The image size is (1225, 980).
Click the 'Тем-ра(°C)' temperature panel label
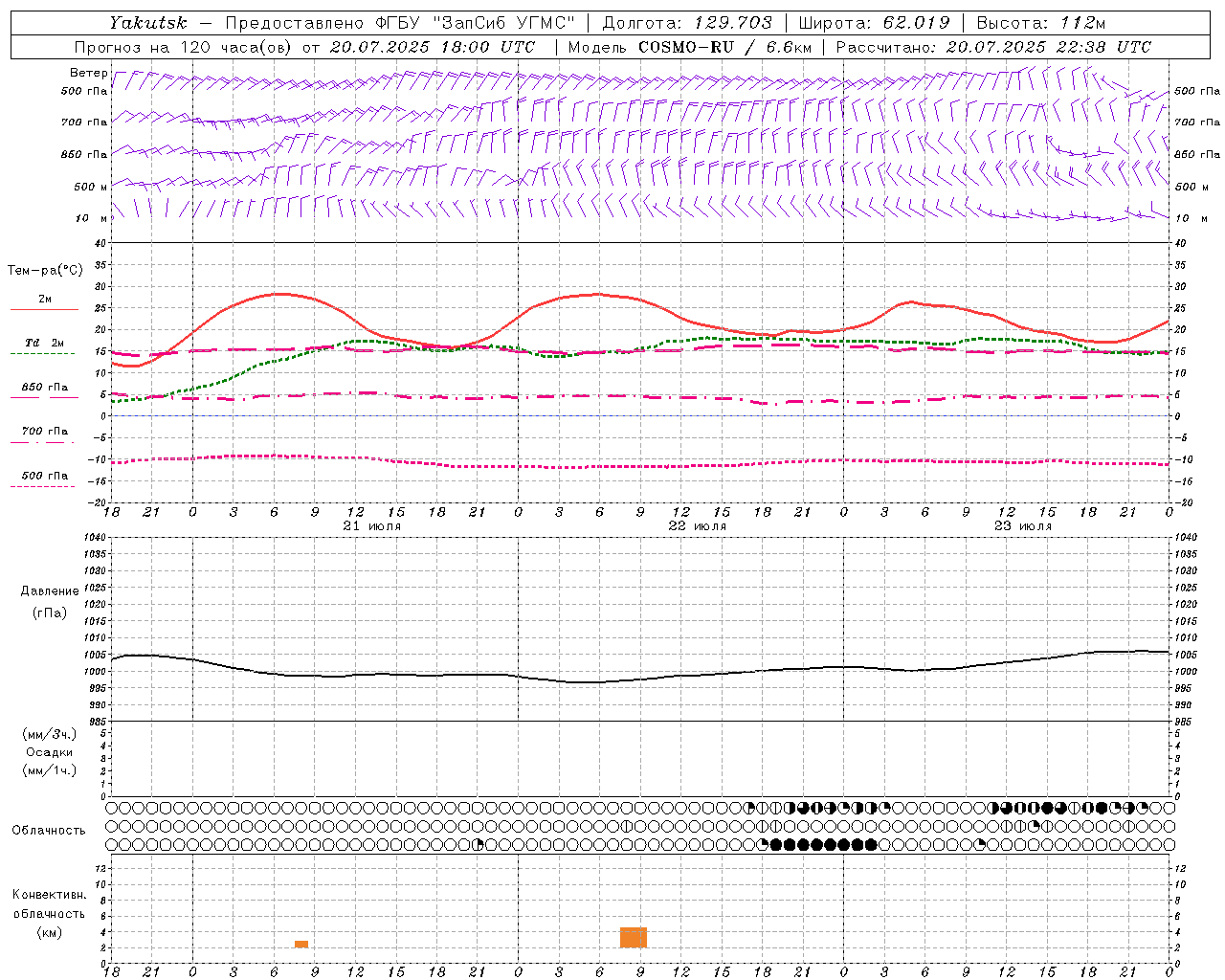[x=45, y=271]
